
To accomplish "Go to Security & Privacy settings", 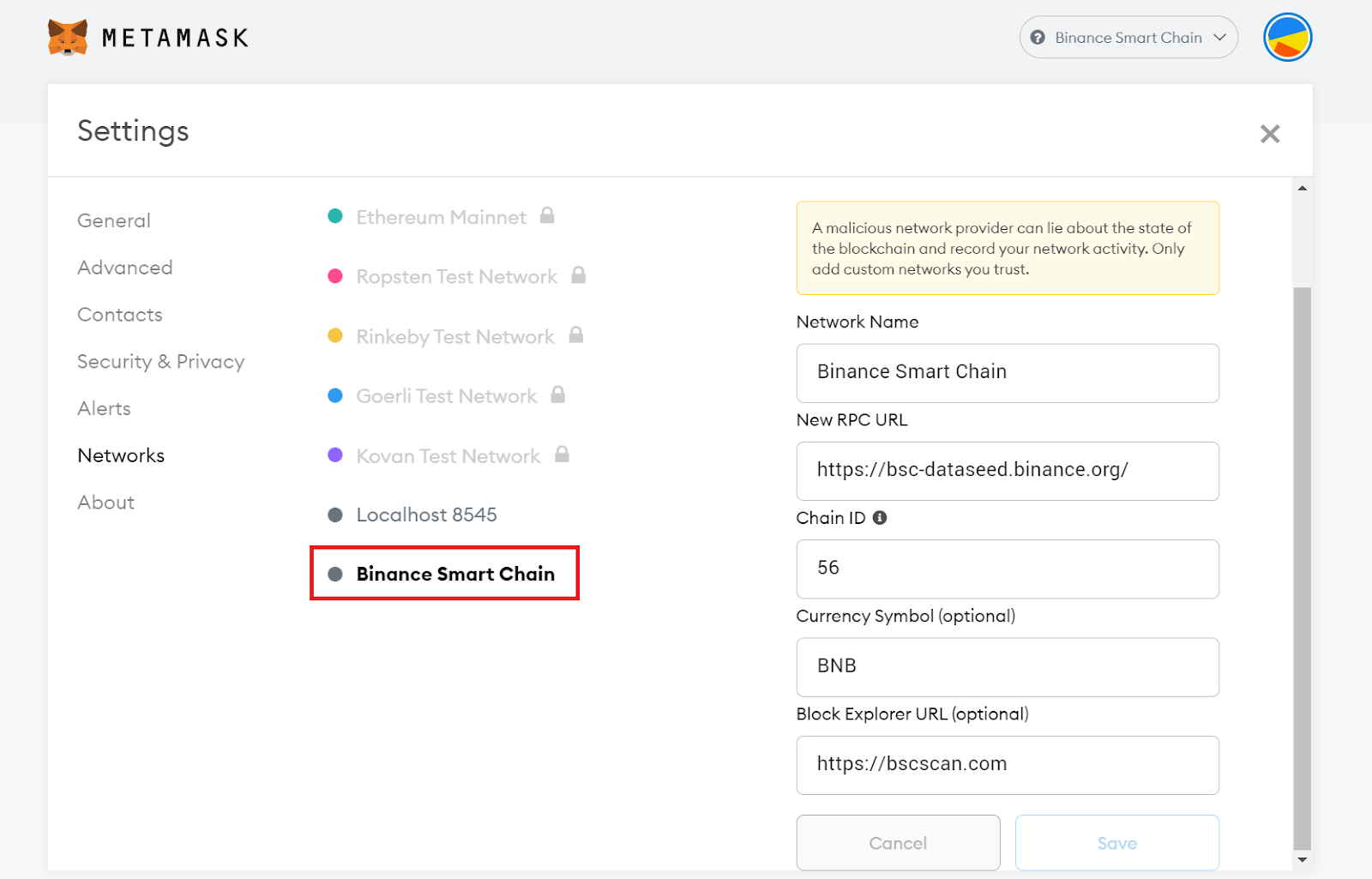I will click(160, 362).
